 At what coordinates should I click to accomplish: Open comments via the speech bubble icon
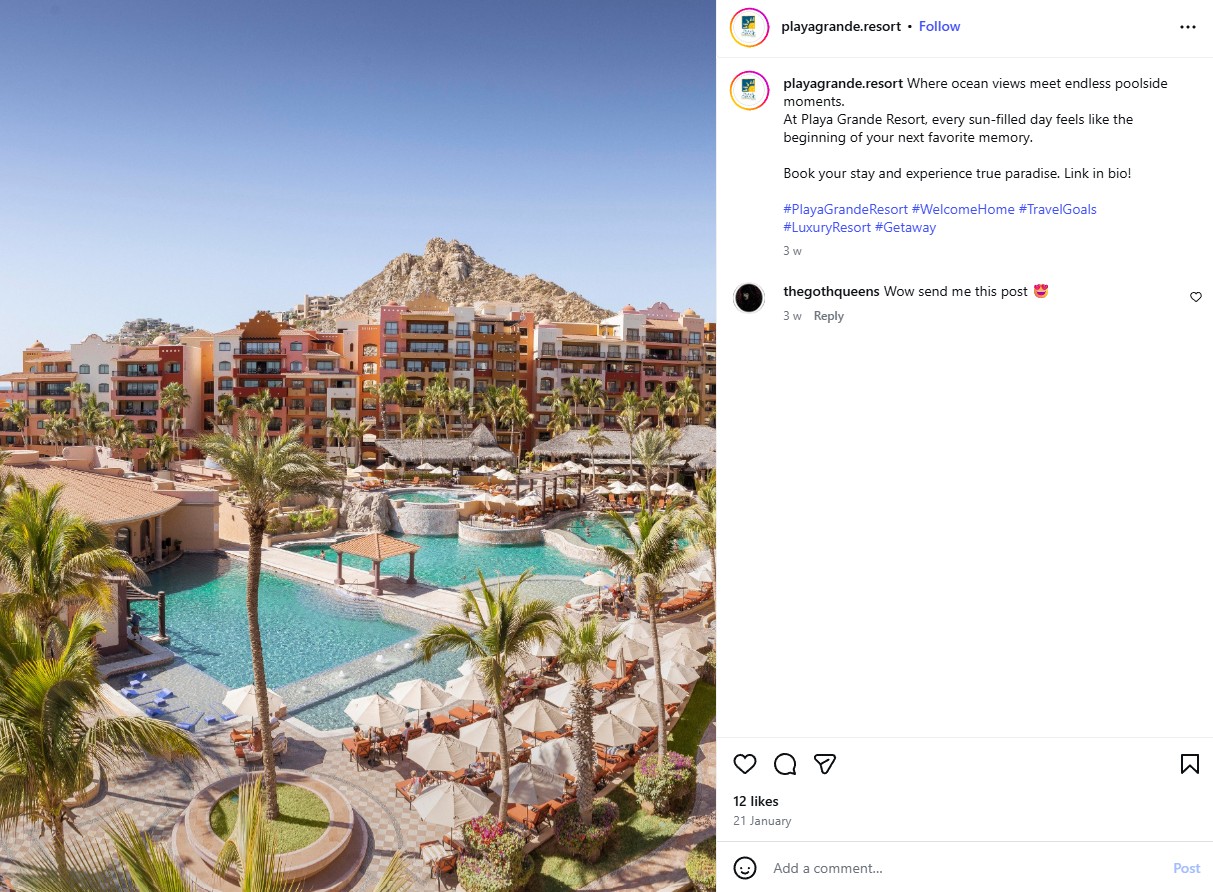tap(785, 764)
